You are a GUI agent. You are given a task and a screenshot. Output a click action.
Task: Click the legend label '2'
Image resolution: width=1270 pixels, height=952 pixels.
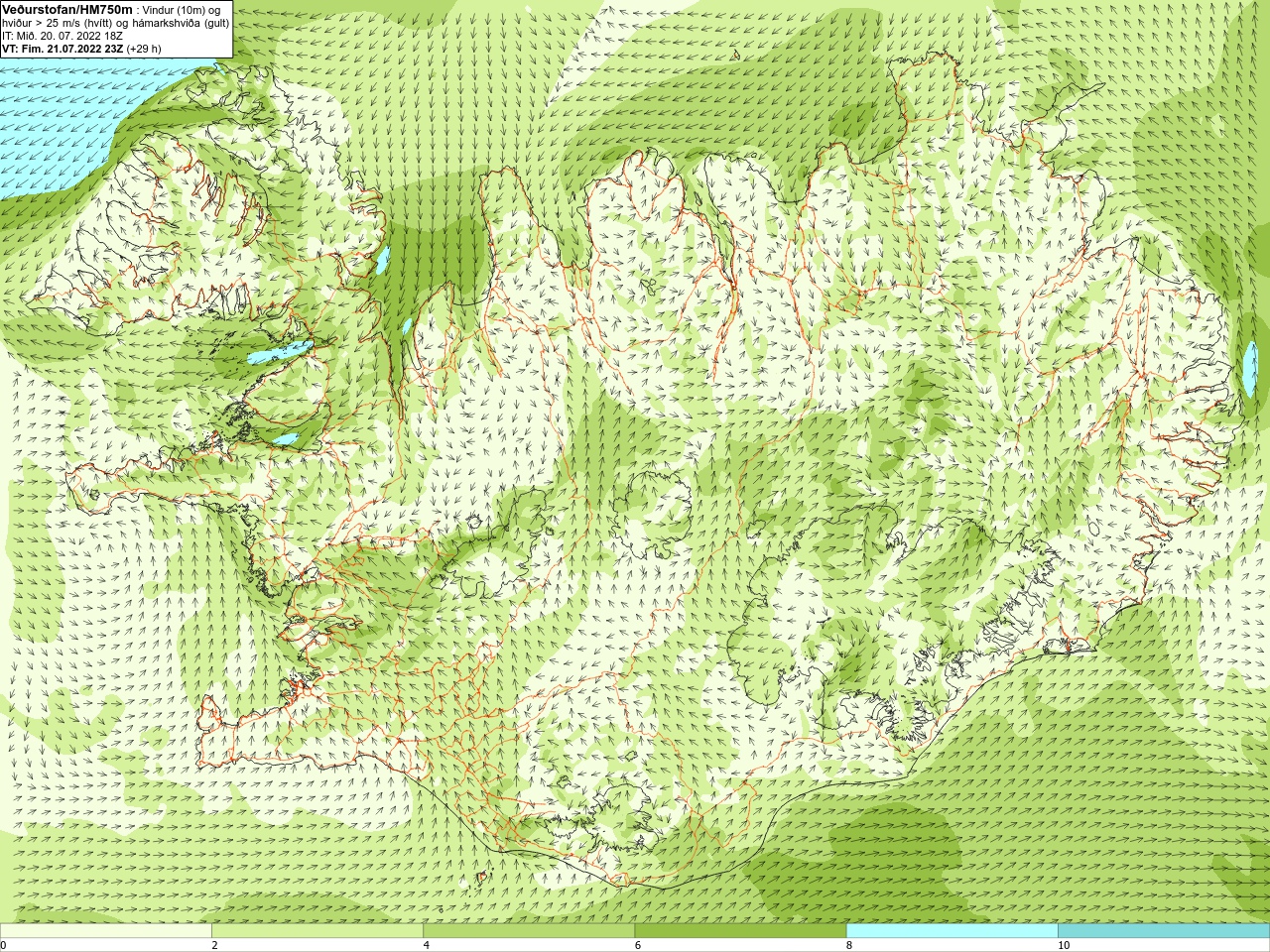point(214,945)
